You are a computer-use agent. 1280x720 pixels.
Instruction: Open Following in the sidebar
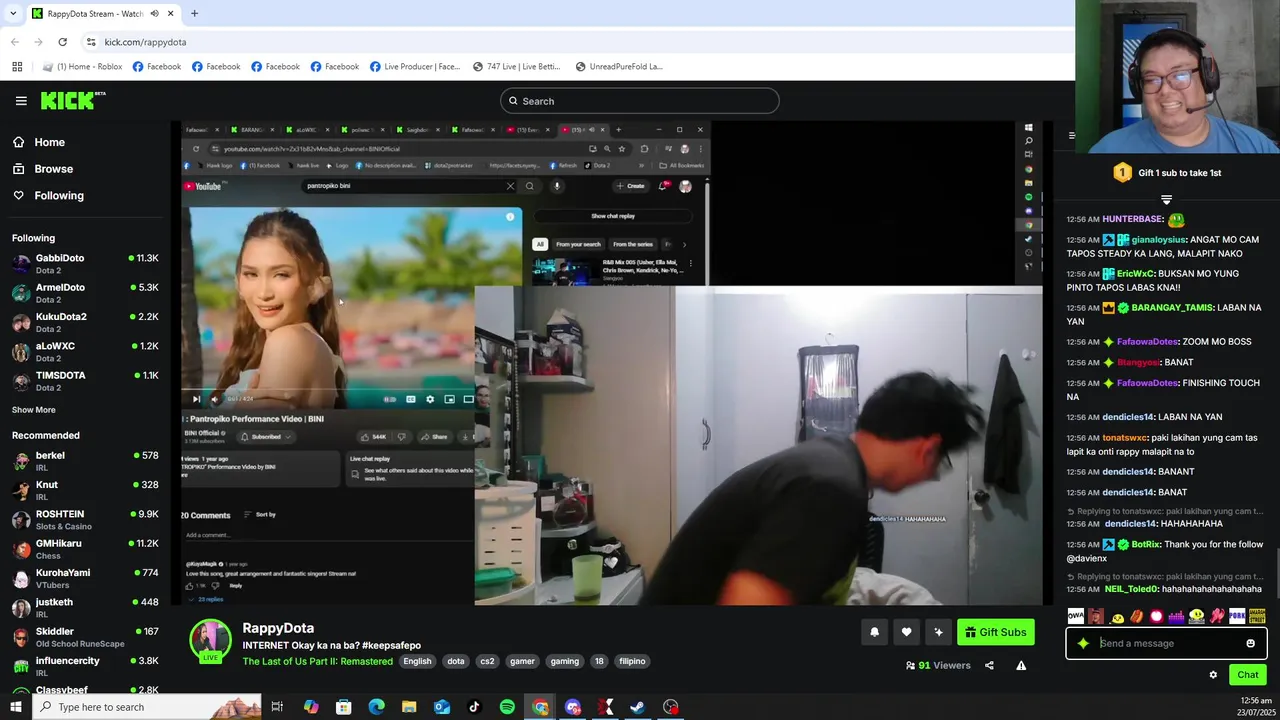tap(59, 196)
